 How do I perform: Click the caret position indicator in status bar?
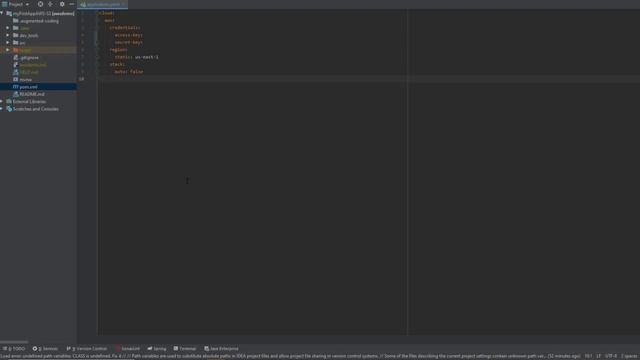click(x=588, y=356)
